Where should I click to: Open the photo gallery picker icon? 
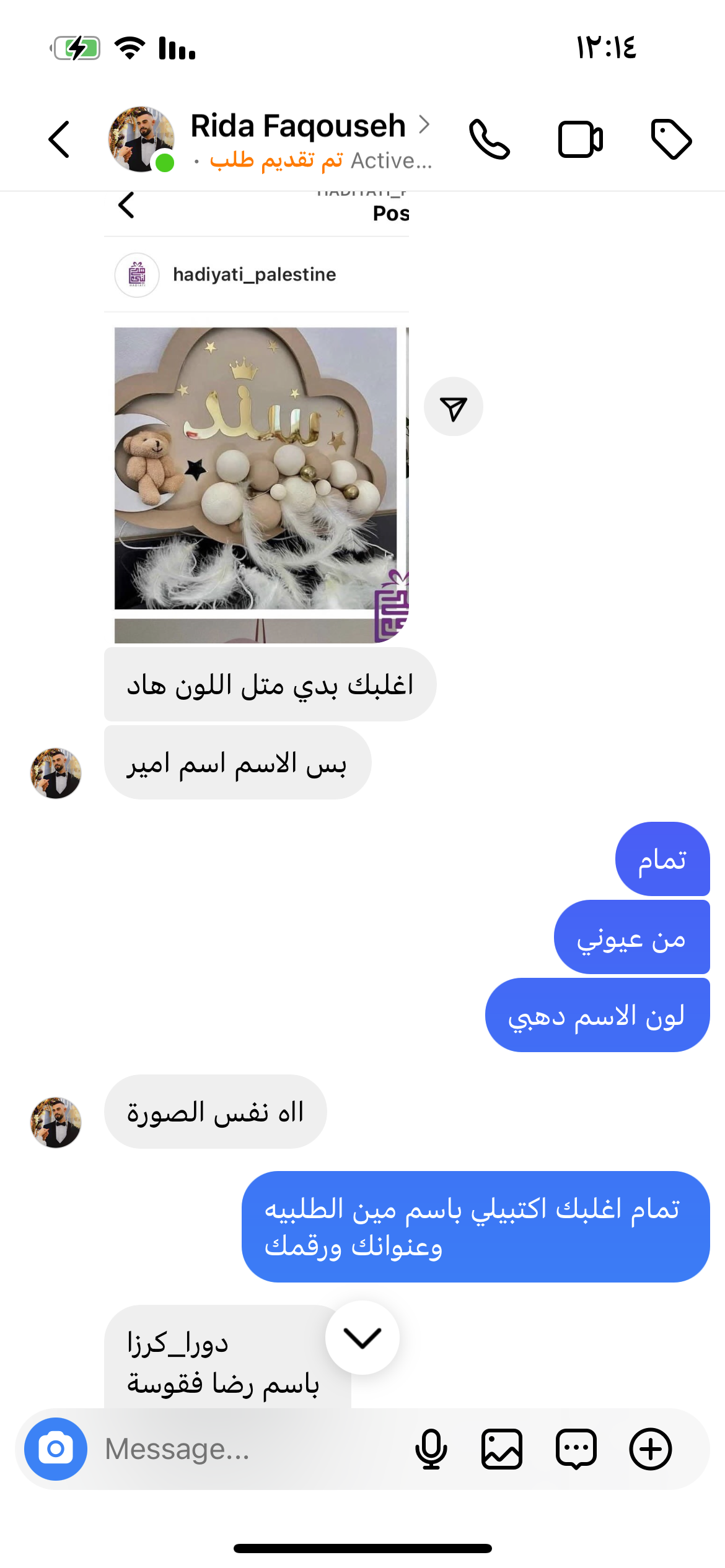click(502, 1449)
